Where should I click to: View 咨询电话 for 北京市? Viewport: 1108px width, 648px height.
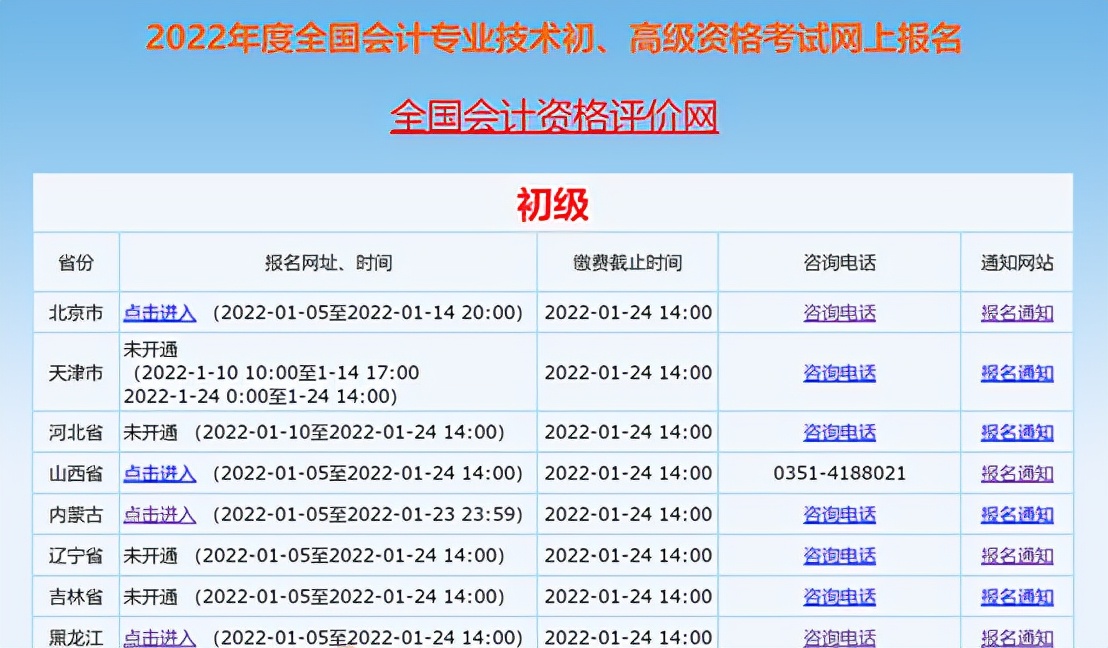point(839,312)
